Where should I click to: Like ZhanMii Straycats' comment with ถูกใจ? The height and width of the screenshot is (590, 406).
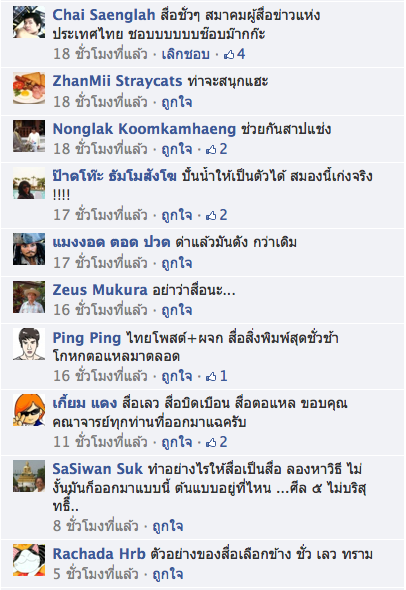(177, 102)
